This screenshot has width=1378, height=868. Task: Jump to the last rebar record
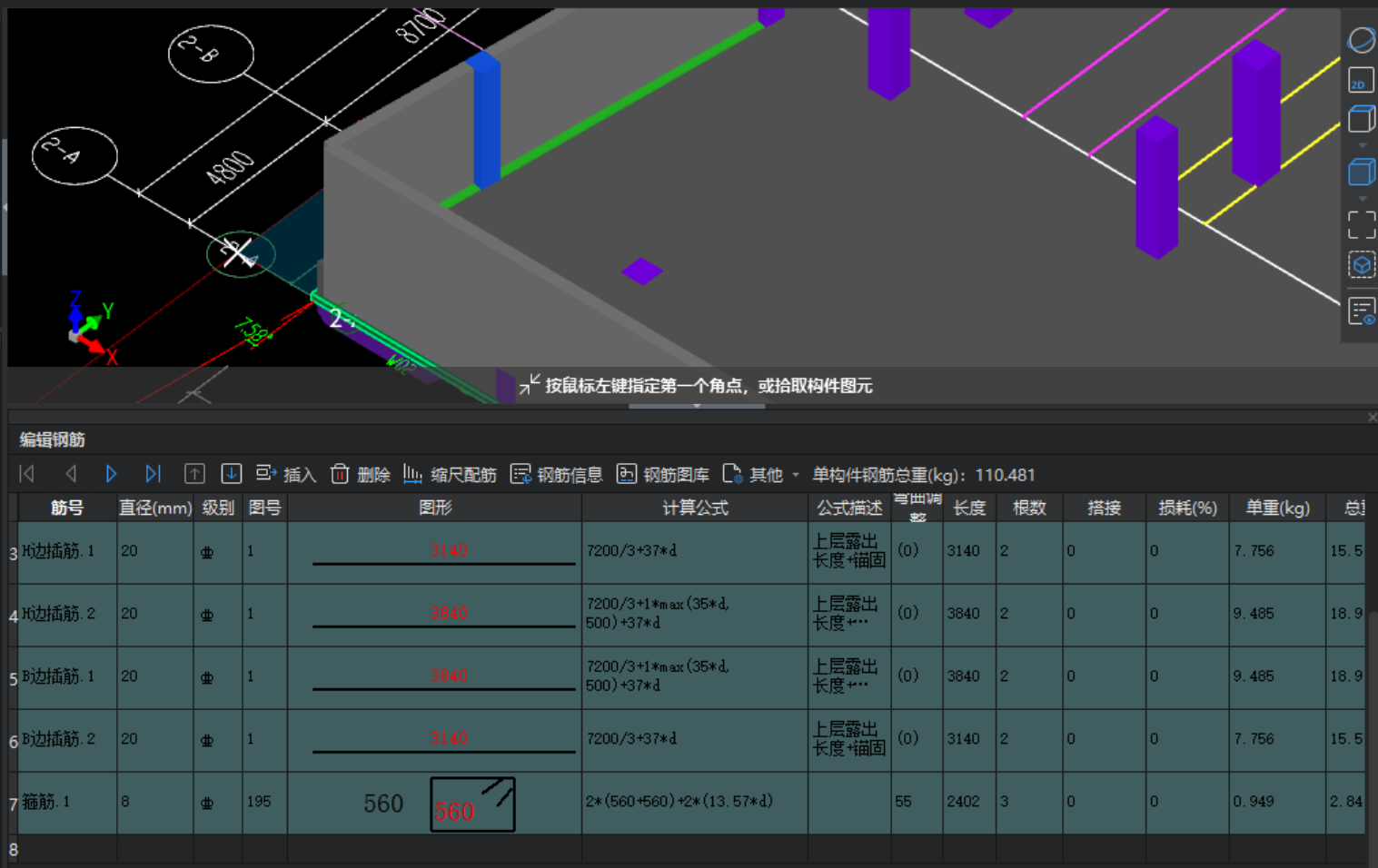pyautogui.click(x=153, y=474)
